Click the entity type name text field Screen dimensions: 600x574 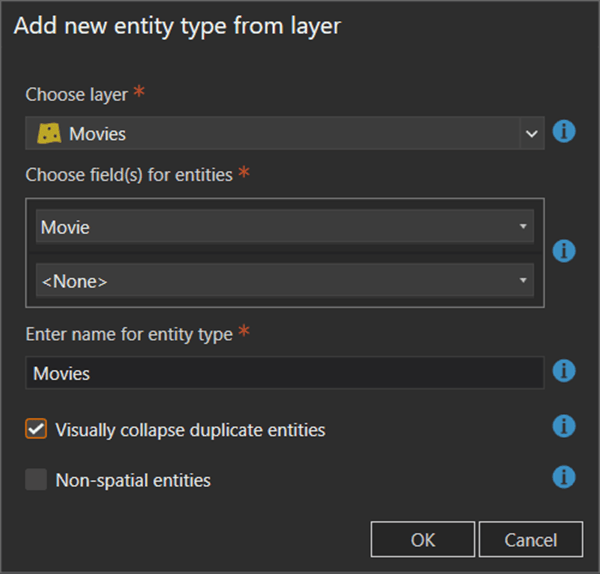point(284,373)
